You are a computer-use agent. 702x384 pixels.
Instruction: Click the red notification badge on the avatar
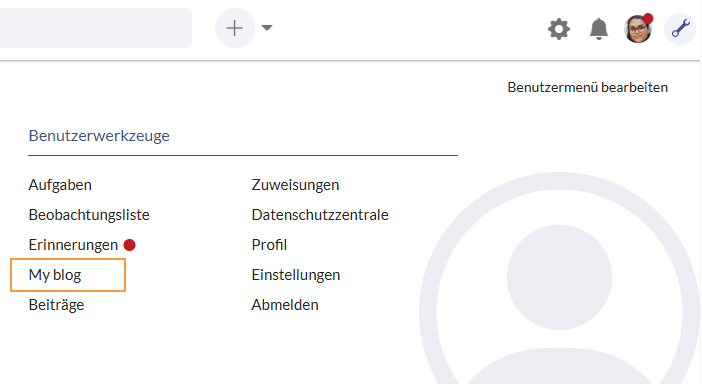click(x=648, y=19)
